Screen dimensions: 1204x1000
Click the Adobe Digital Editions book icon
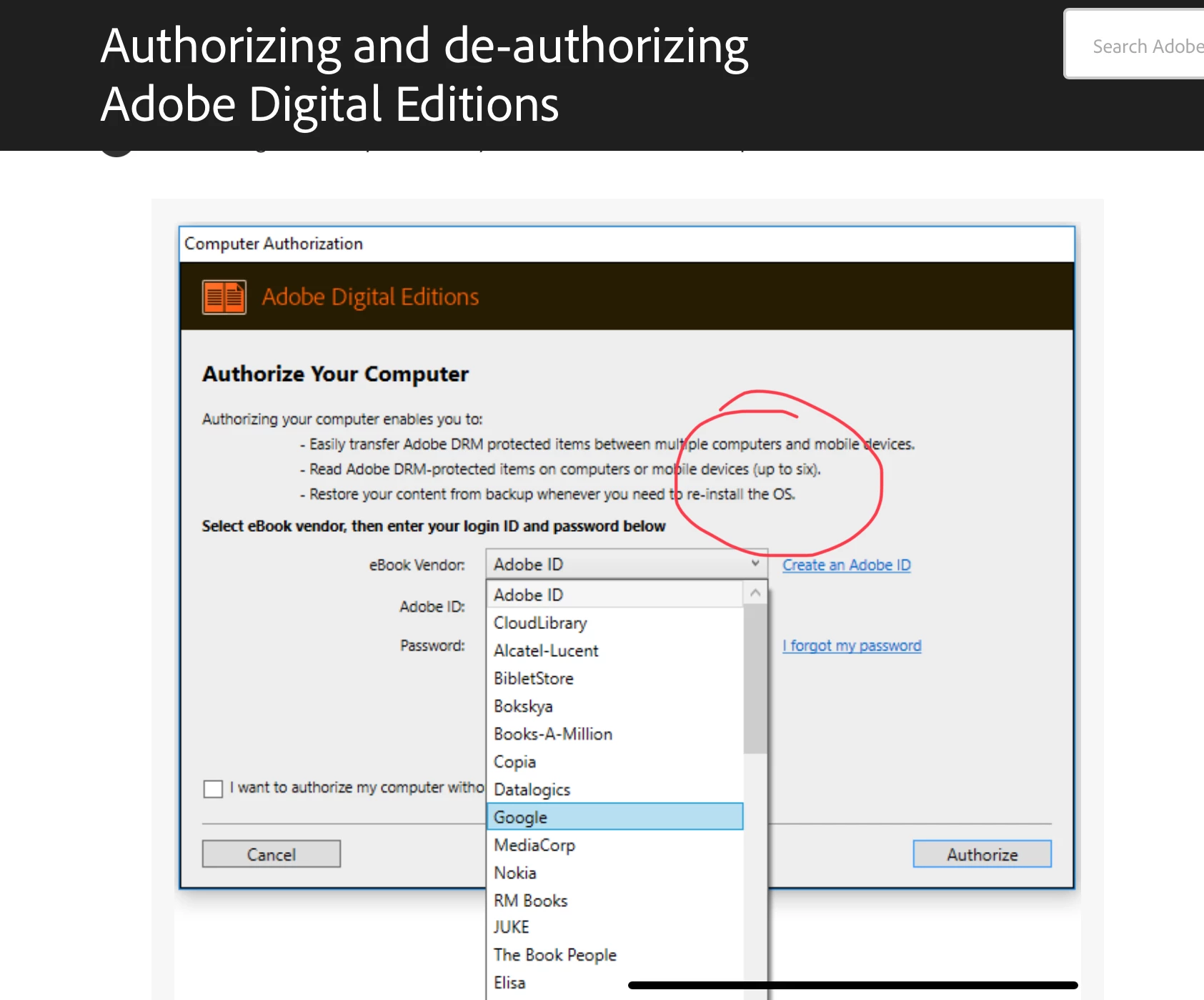click(224, 297)
